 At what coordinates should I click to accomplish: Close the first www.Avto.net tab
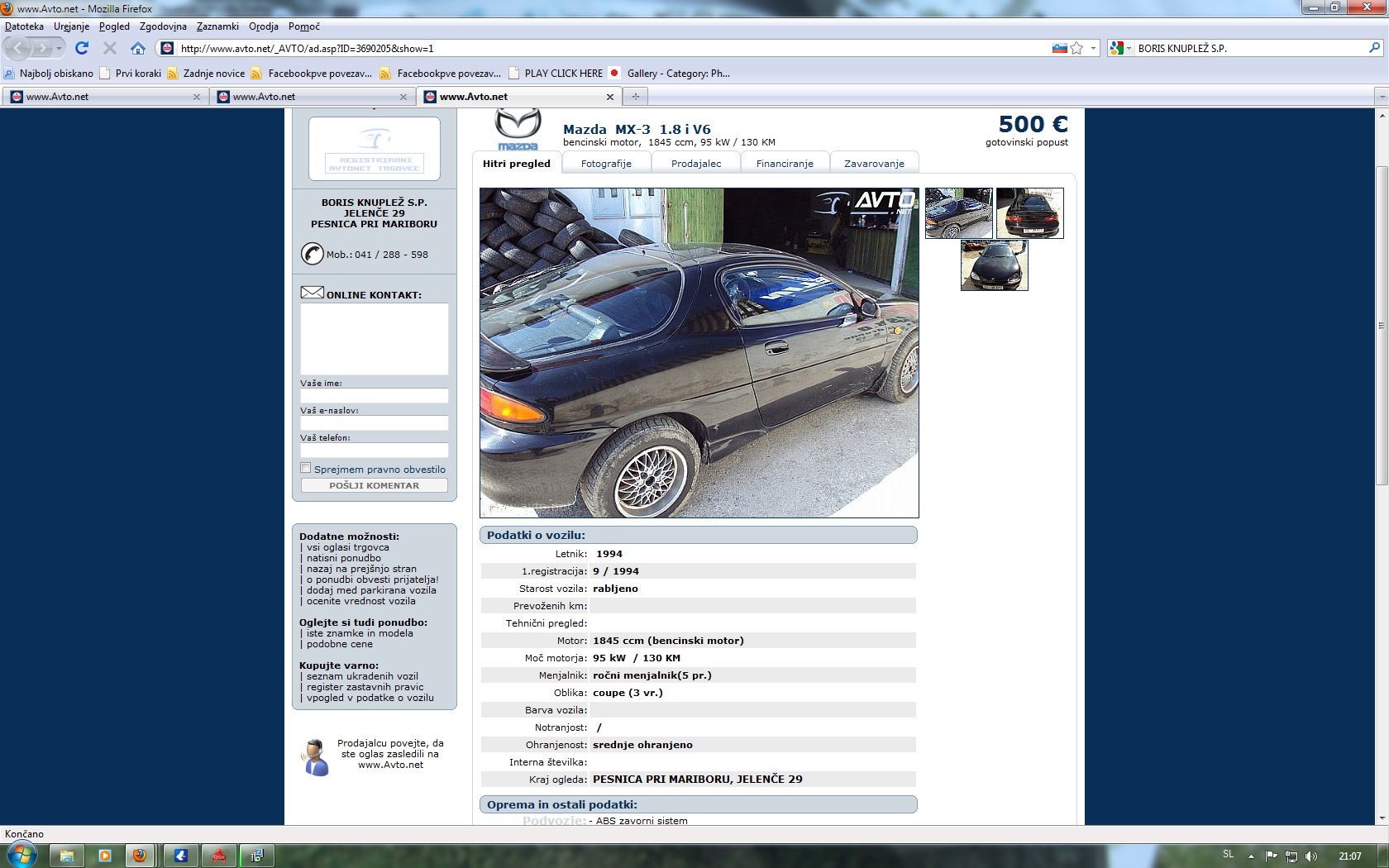[x=197, y=97]
